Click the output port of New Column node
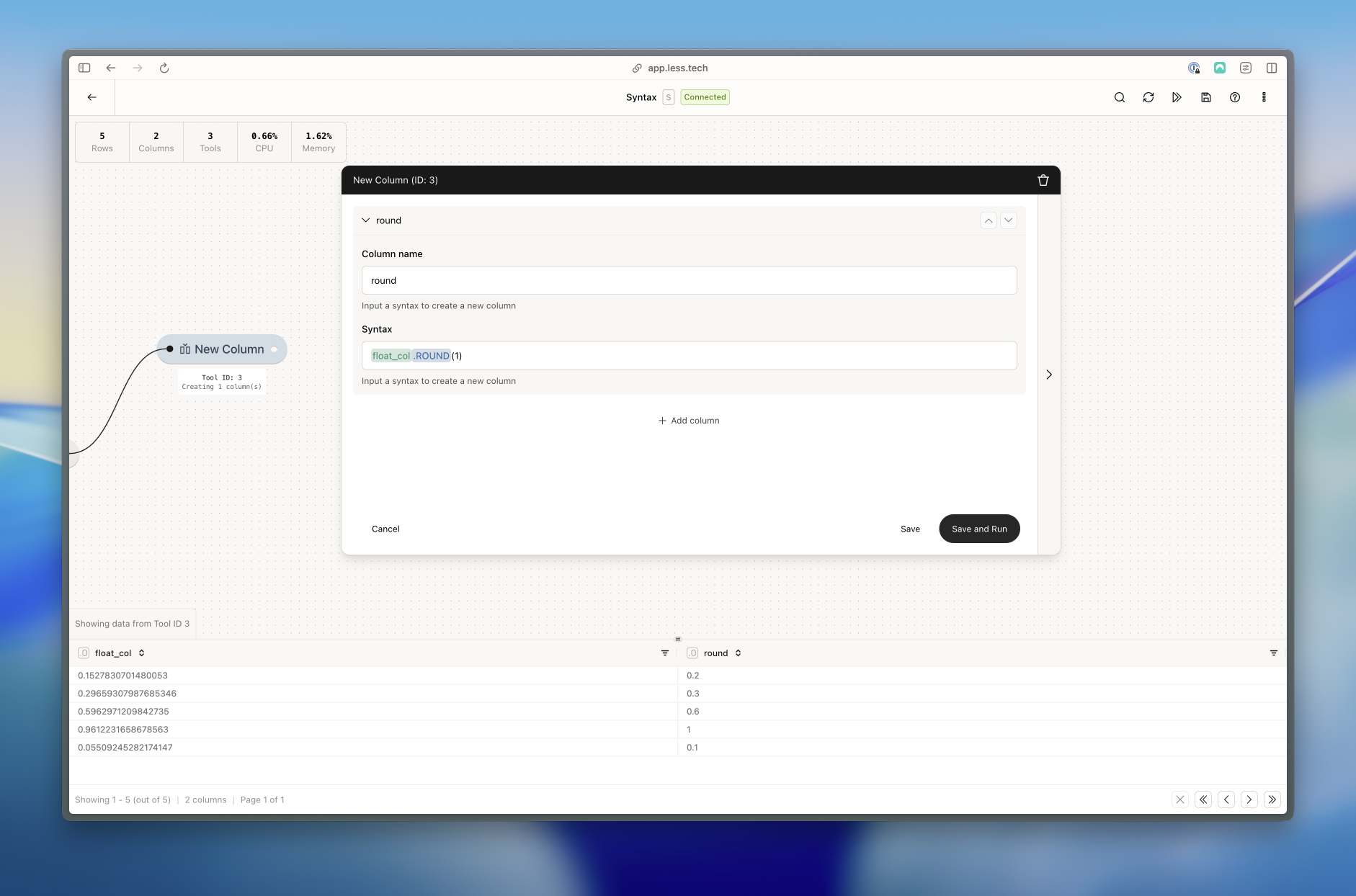The image size is (1356, 896). pyautogui.click(x=274, y=349)
